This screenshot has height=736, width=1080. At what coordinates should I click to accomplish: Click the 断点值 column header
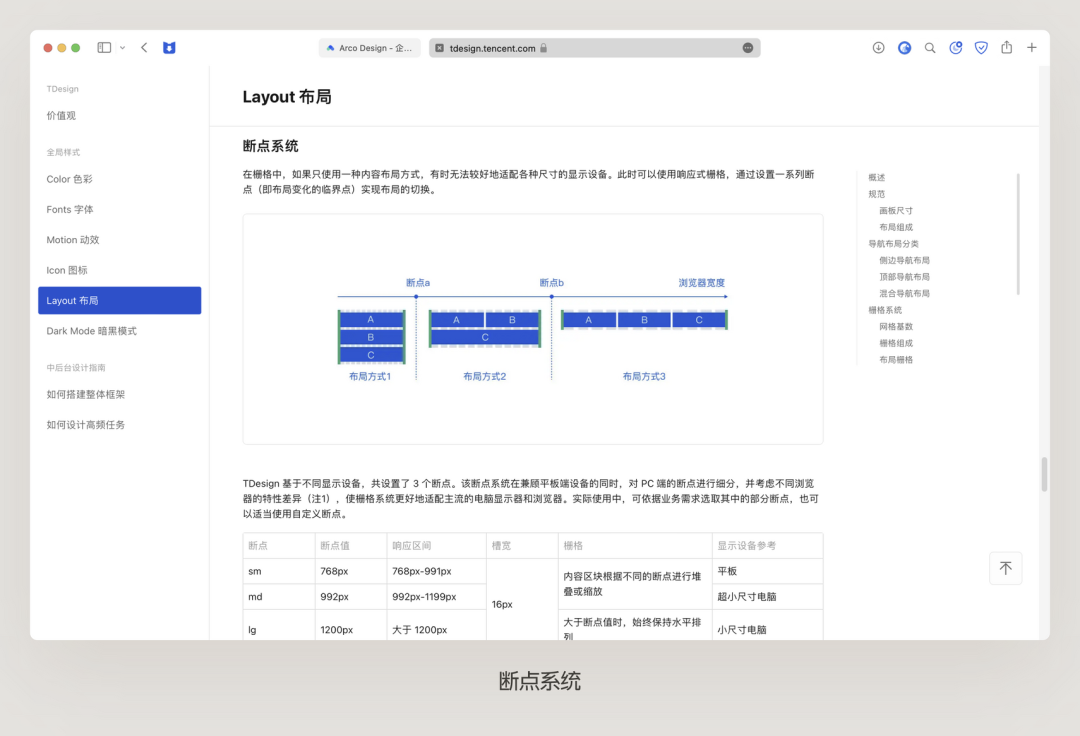351,545
